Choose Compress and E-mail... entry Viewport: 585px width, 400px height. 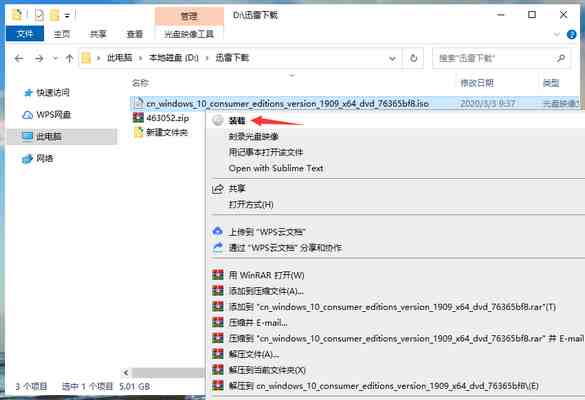click(258, 323)
